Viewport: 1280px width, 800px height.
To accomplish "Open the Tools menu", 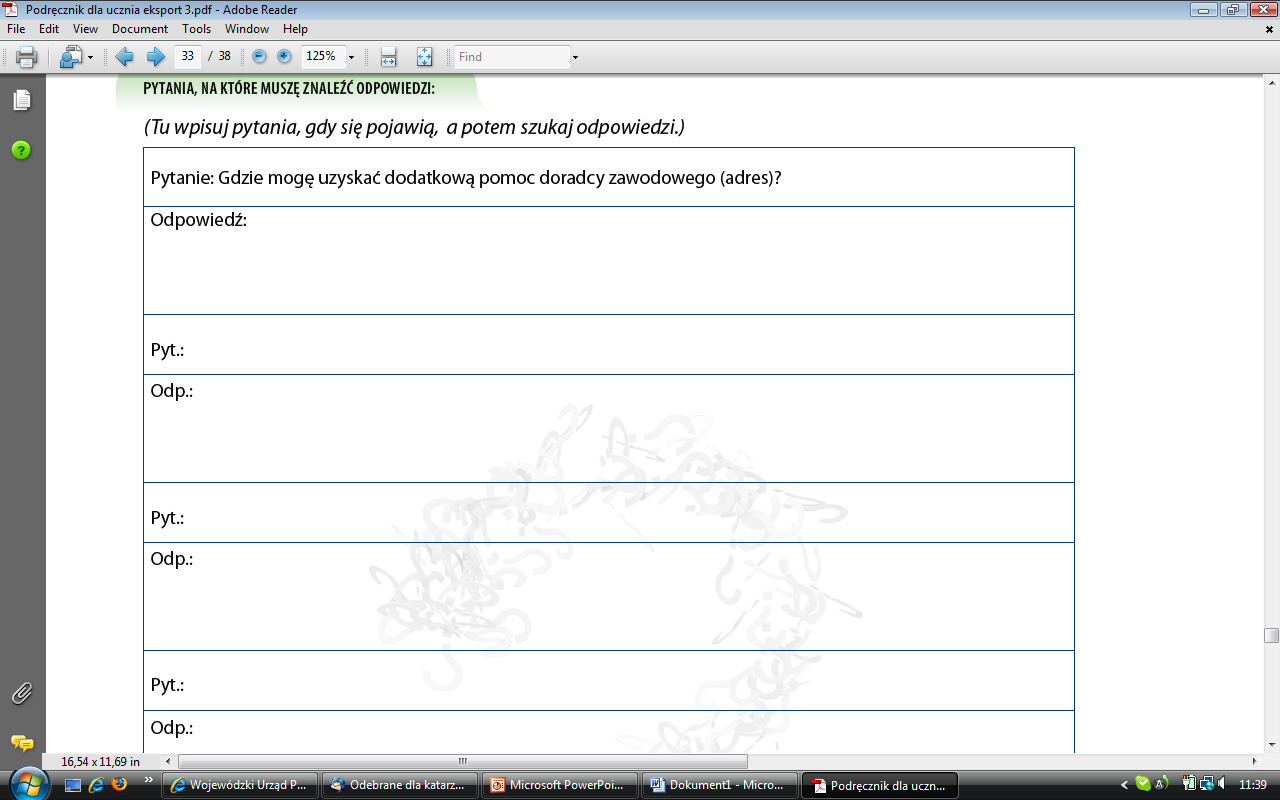I will click(x=197, y=29).
